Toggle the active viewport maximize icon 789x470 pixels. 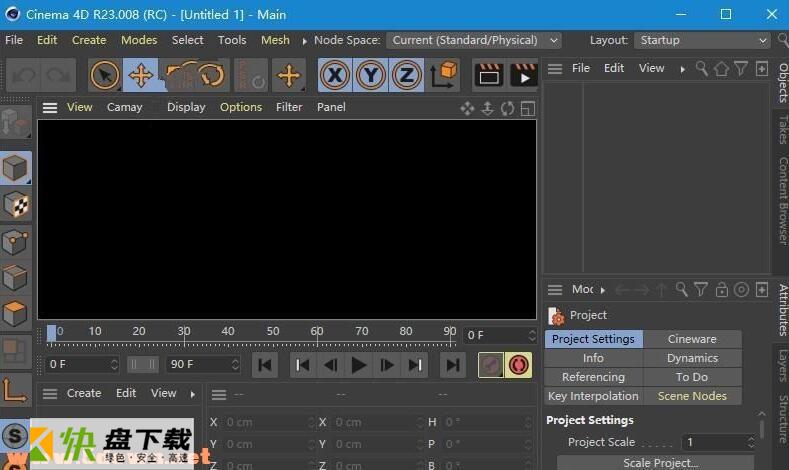[528, 109]
